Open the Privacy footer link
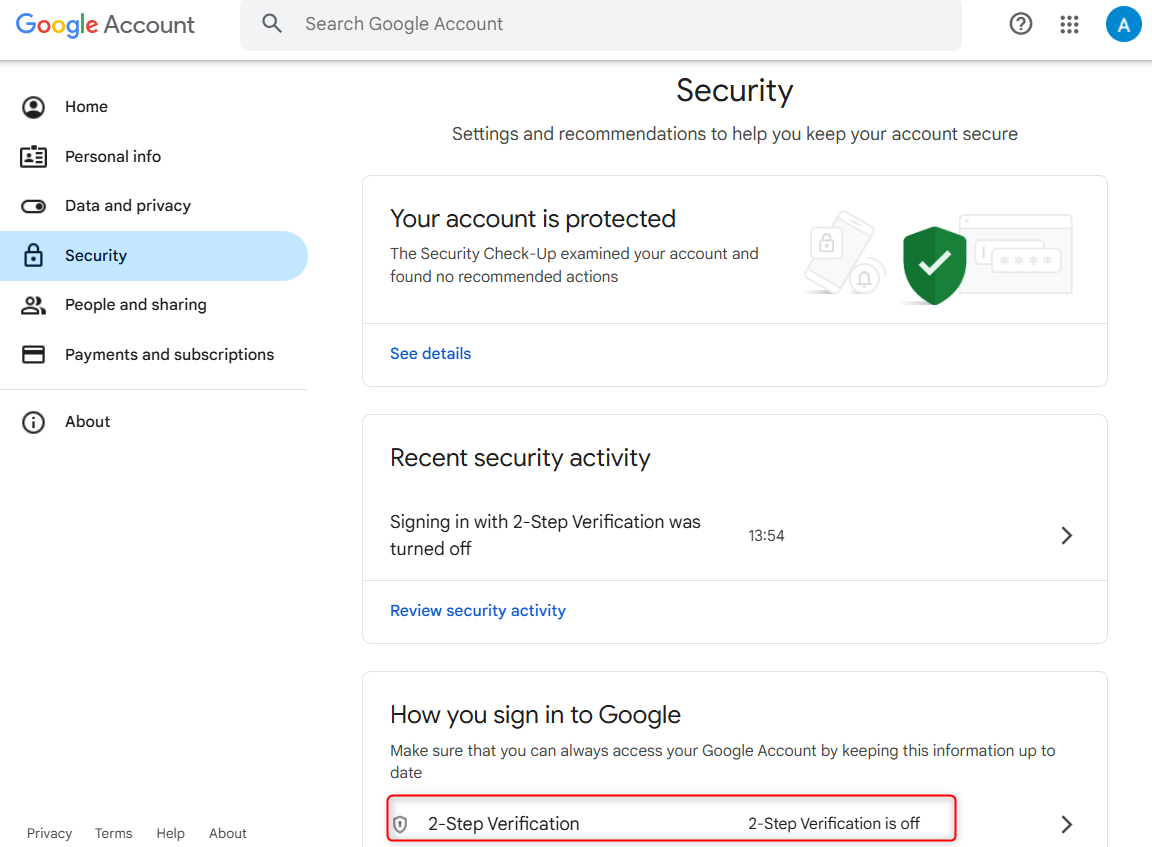Screen dimensions: 1152x847 [x=49, y=834]
